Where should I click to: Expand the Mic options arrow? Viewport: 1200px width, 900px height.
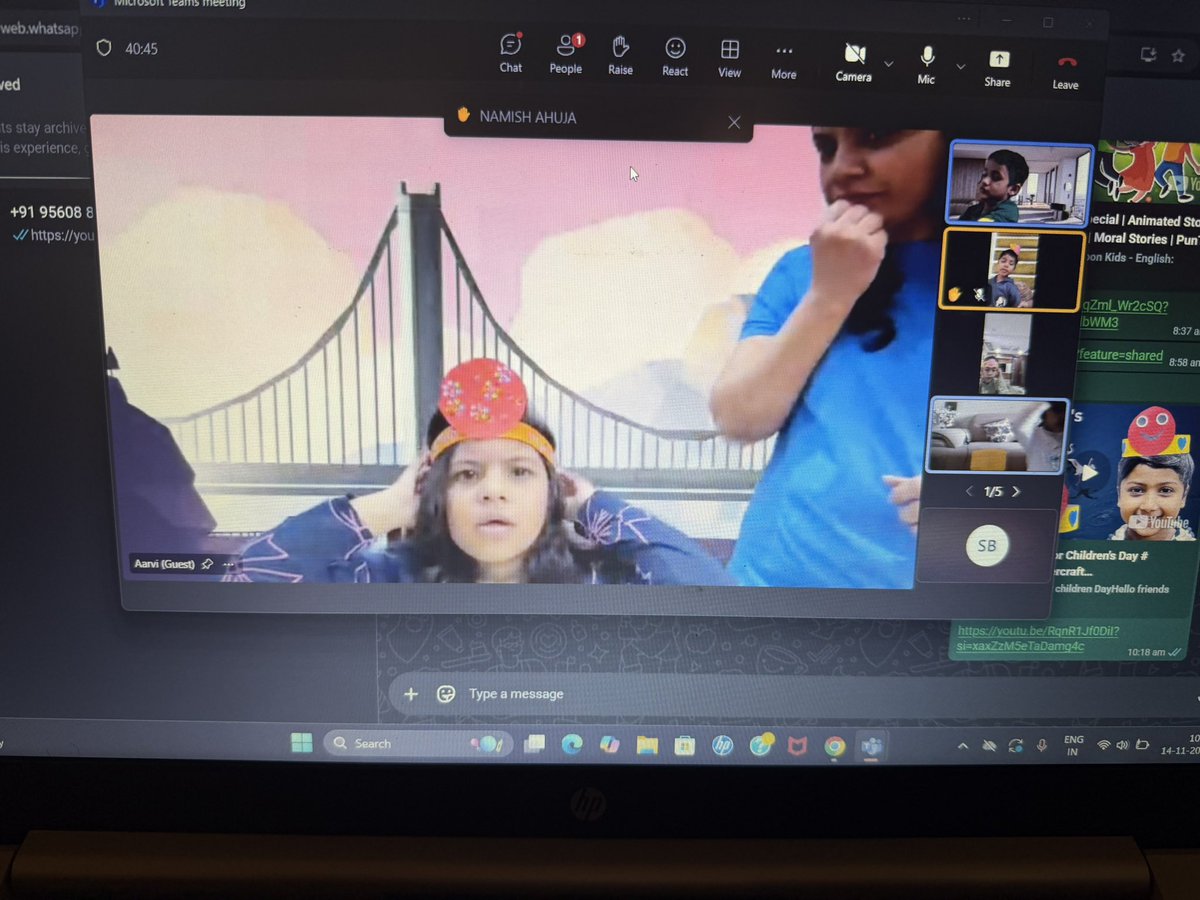pos(961,66)
